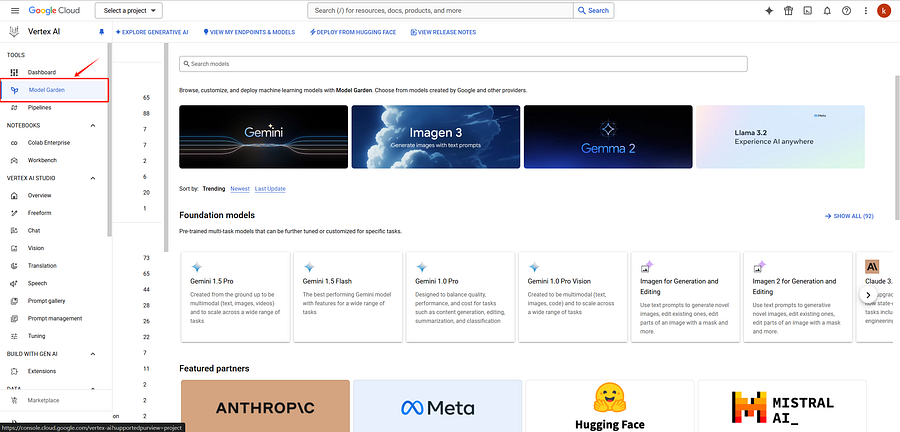Click the Tuning icon in sidebar

[14, 336]
